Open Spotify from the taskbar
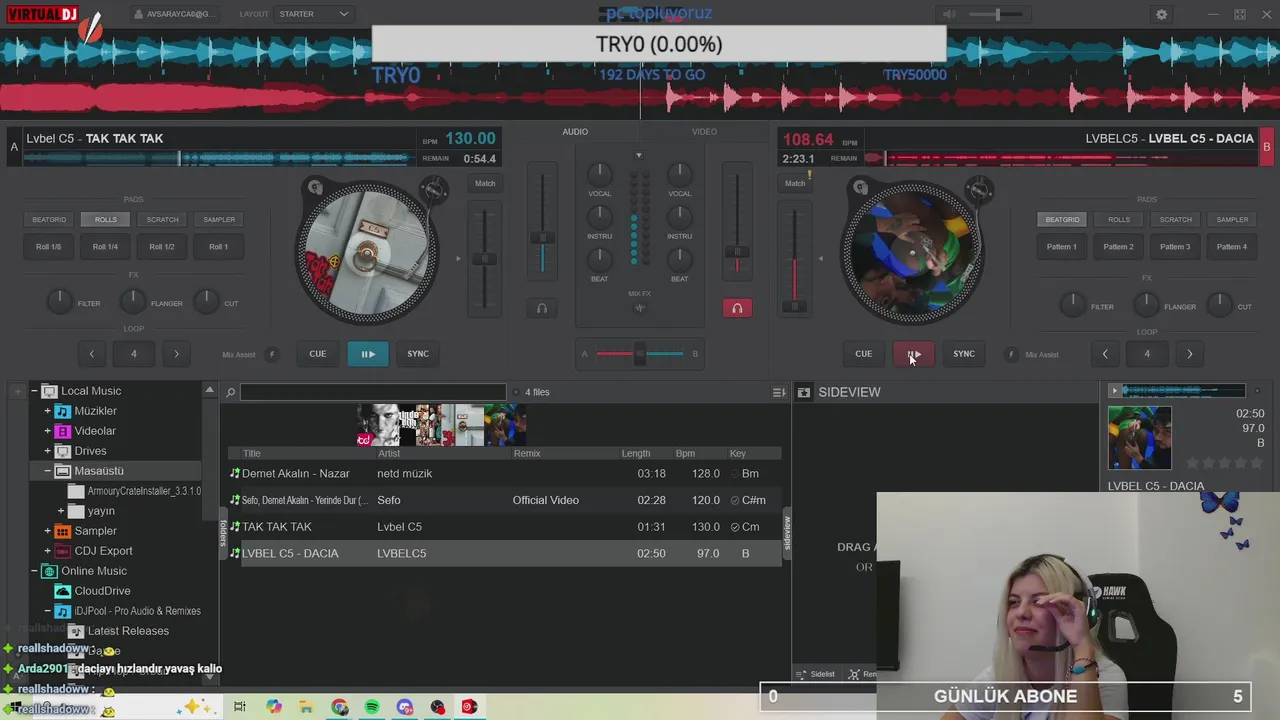 click(x=372, y=707)
